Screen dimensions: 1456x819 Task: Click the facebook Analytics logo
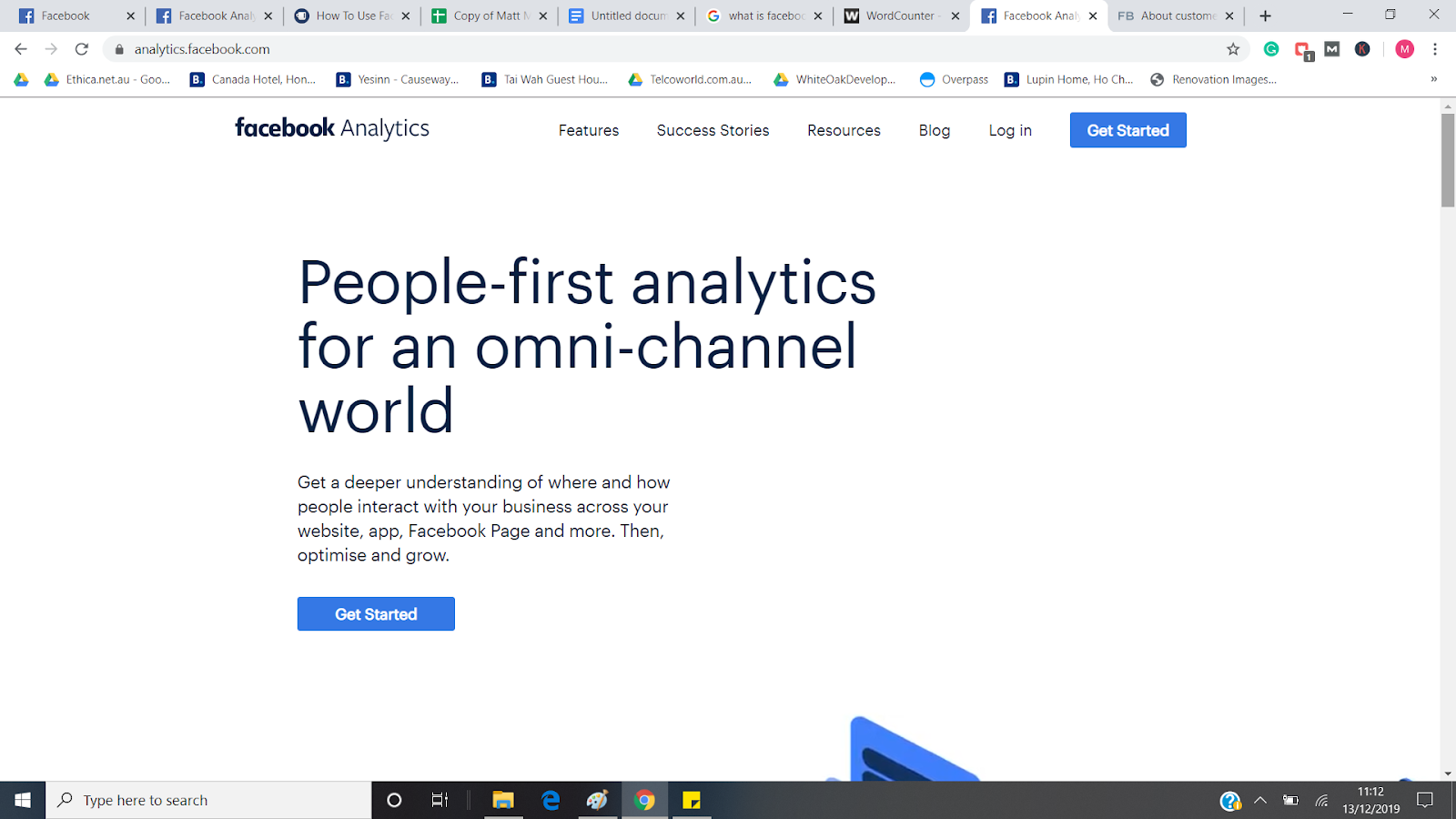click(332, 128)
